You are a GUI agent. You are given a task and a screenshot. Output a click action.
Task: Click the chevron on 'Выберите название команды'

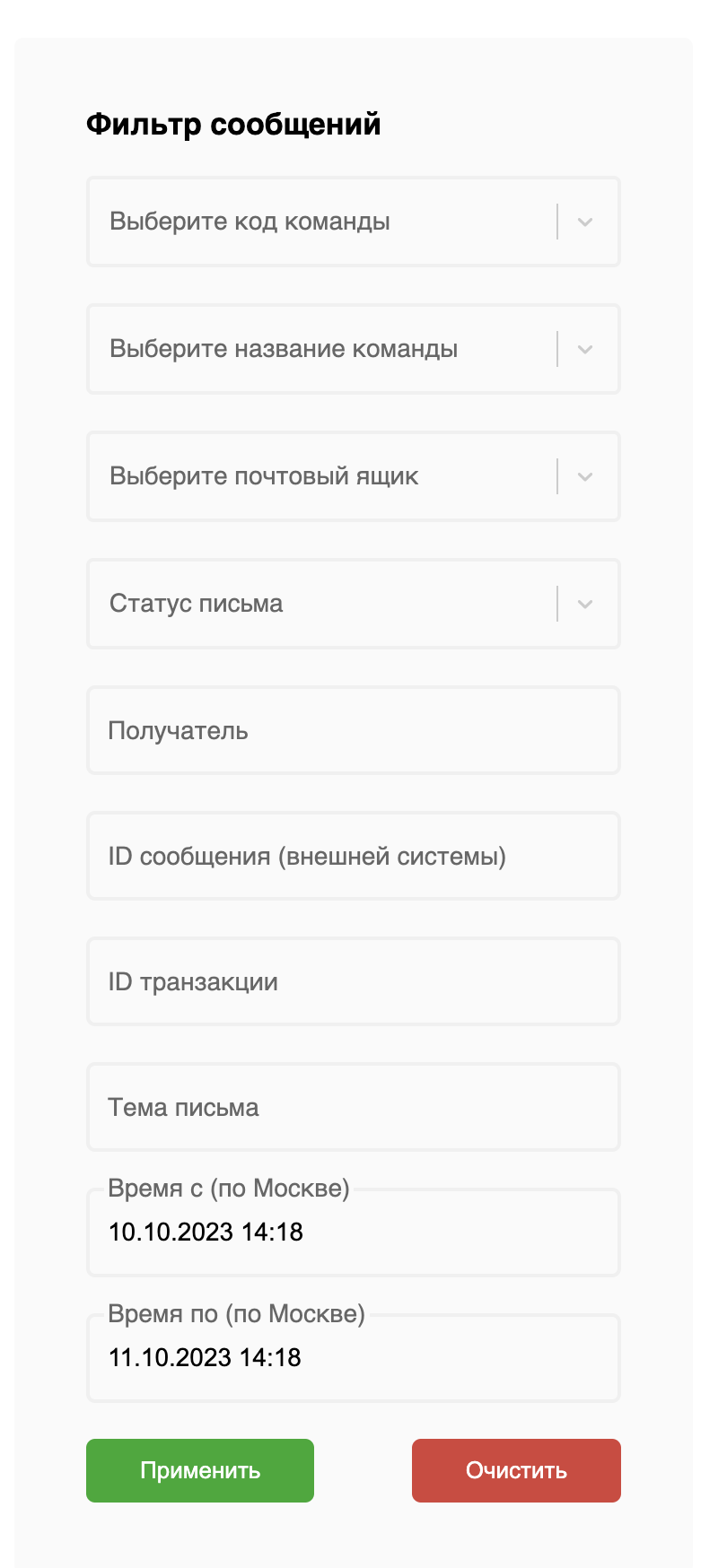(584, 349)
